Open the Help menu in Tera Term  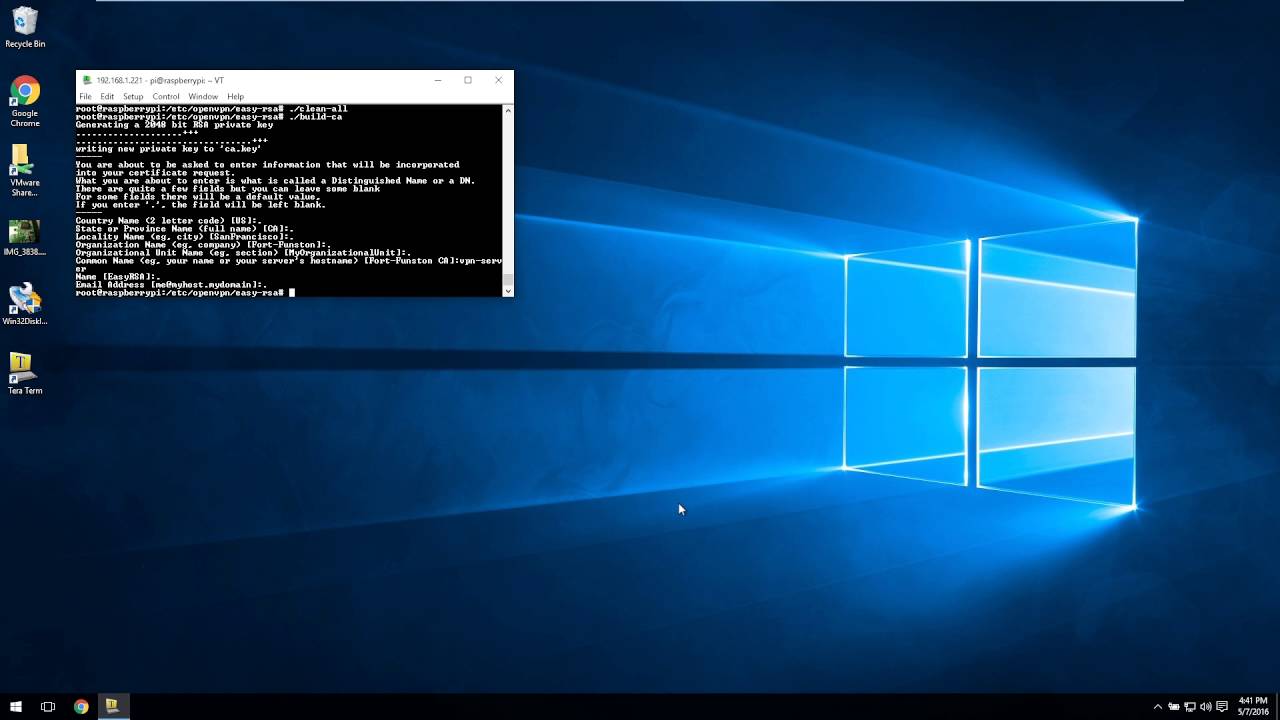point(235,97)
